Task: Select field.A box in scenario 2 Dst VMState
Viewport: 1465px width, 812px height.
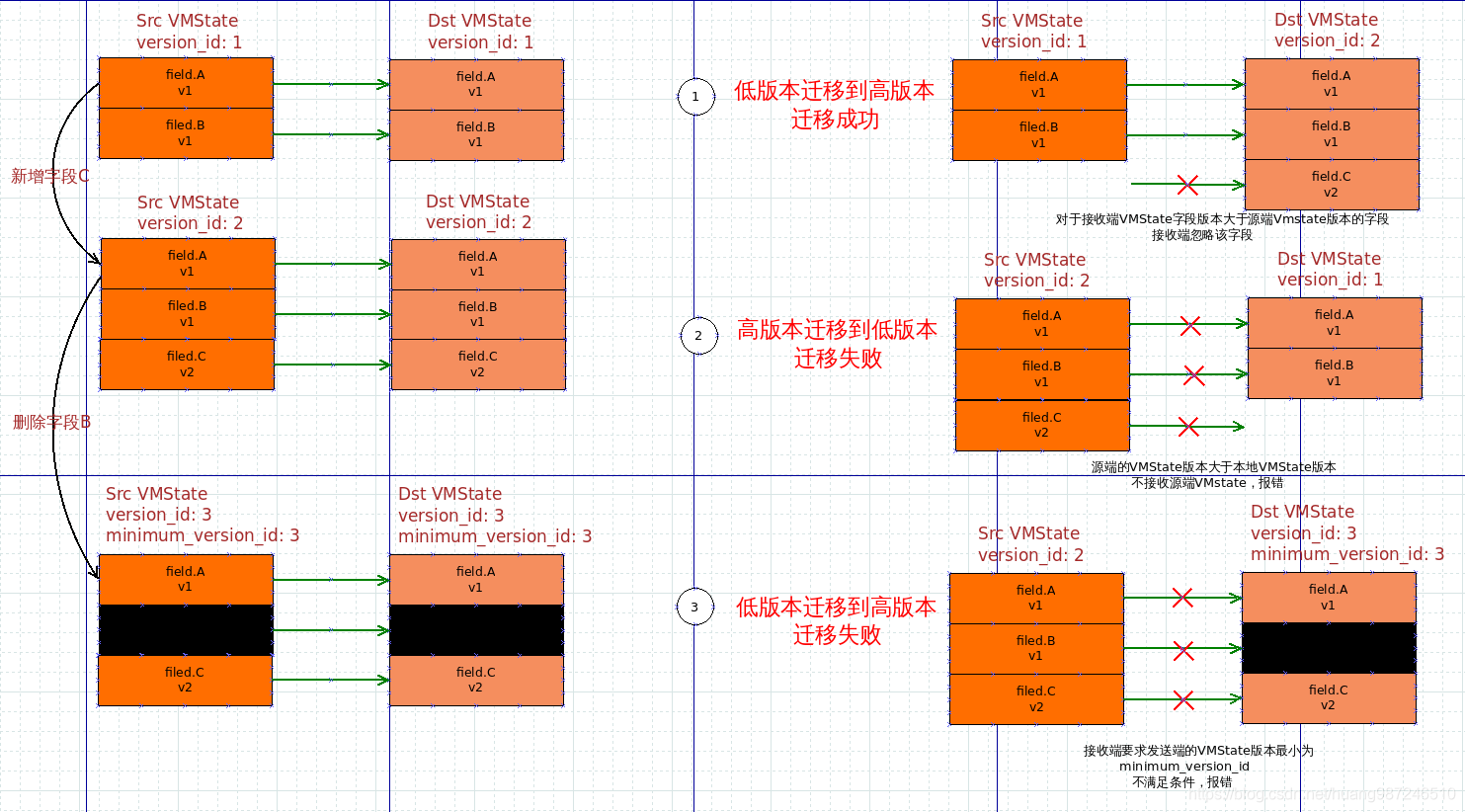Action: [1335, 323]
